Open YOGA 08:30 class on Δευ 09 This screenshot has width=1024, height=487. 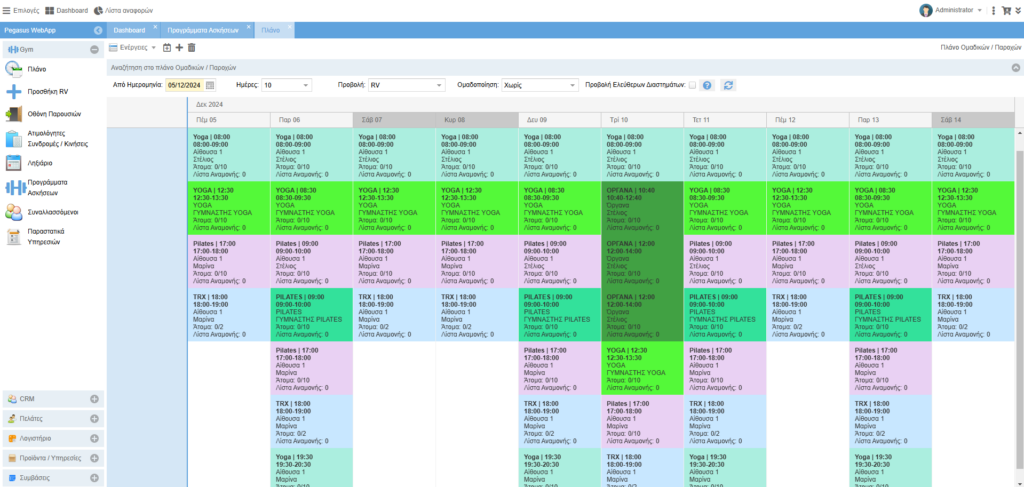click(560, 208)
